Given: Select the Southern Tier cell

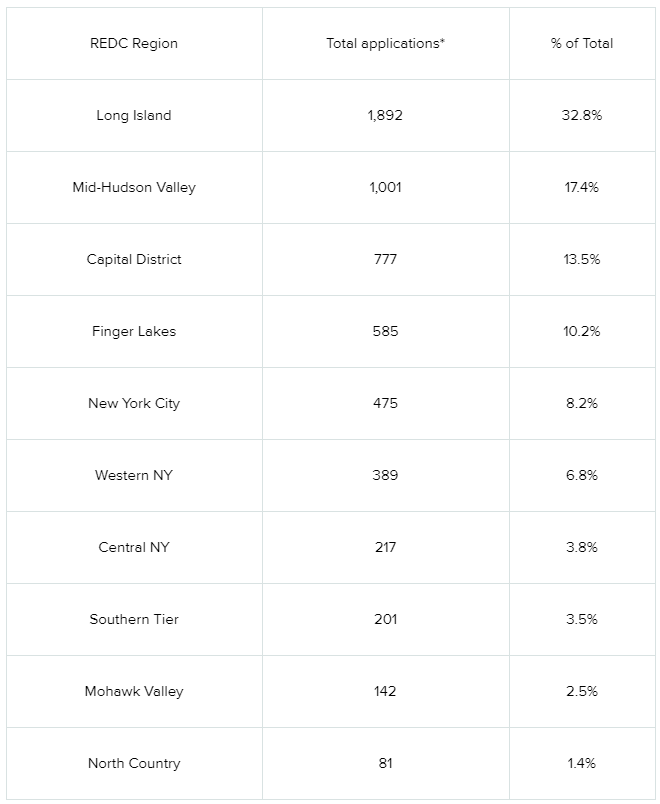Looking at the screenshot, I should point(134,619).
